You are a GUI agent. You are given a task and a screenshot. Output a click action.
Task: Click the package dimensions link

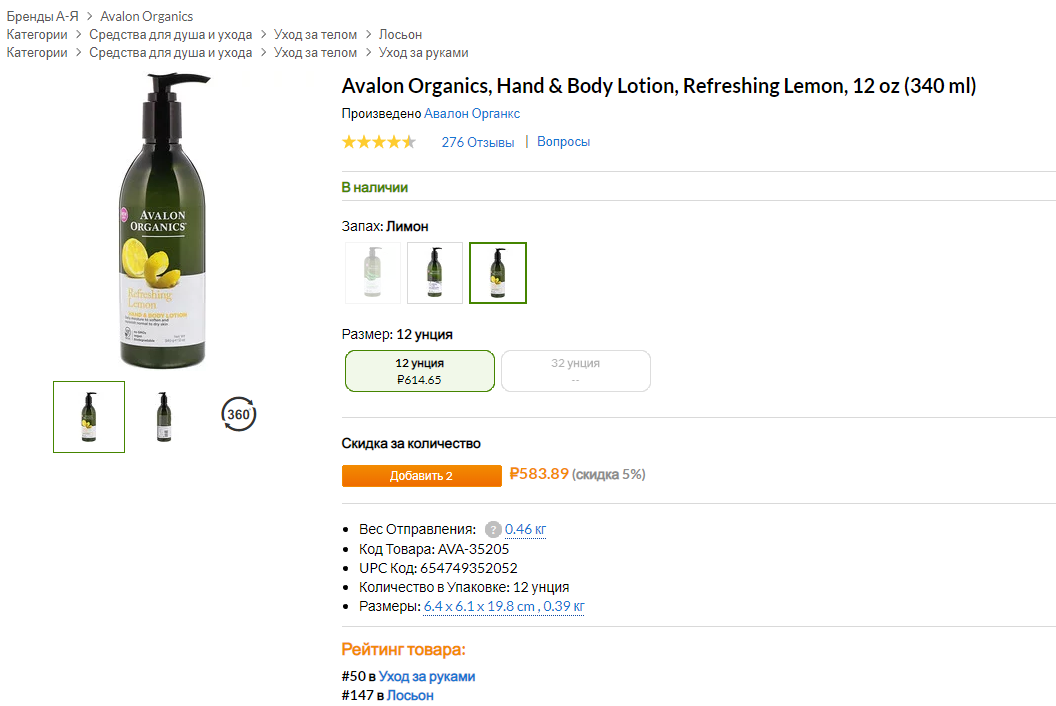[504, 606]
